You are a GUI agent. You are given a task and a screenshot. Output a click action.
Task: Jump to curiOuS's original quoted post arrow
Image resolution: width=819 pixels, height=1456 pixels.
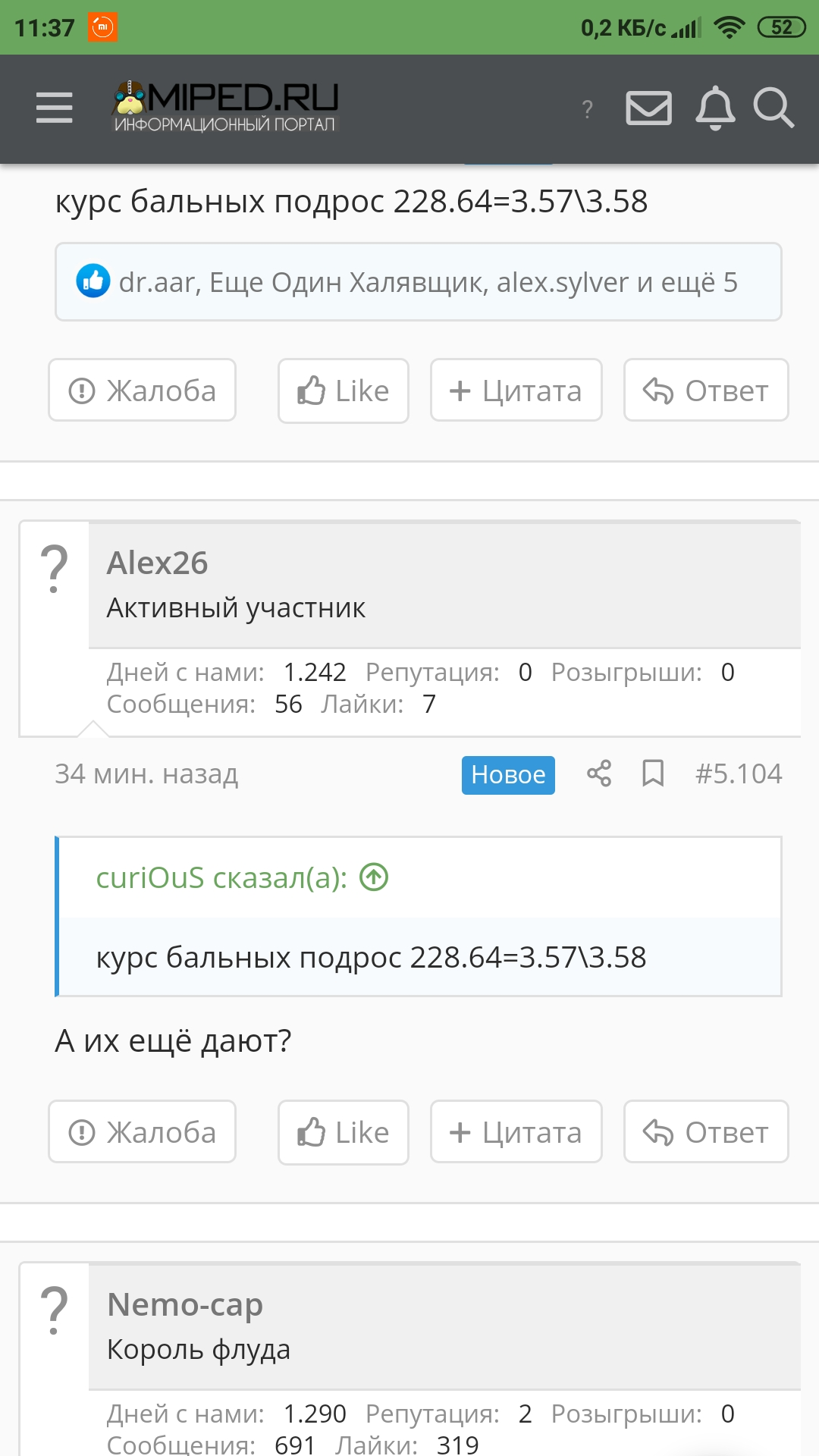pos(374,877)
